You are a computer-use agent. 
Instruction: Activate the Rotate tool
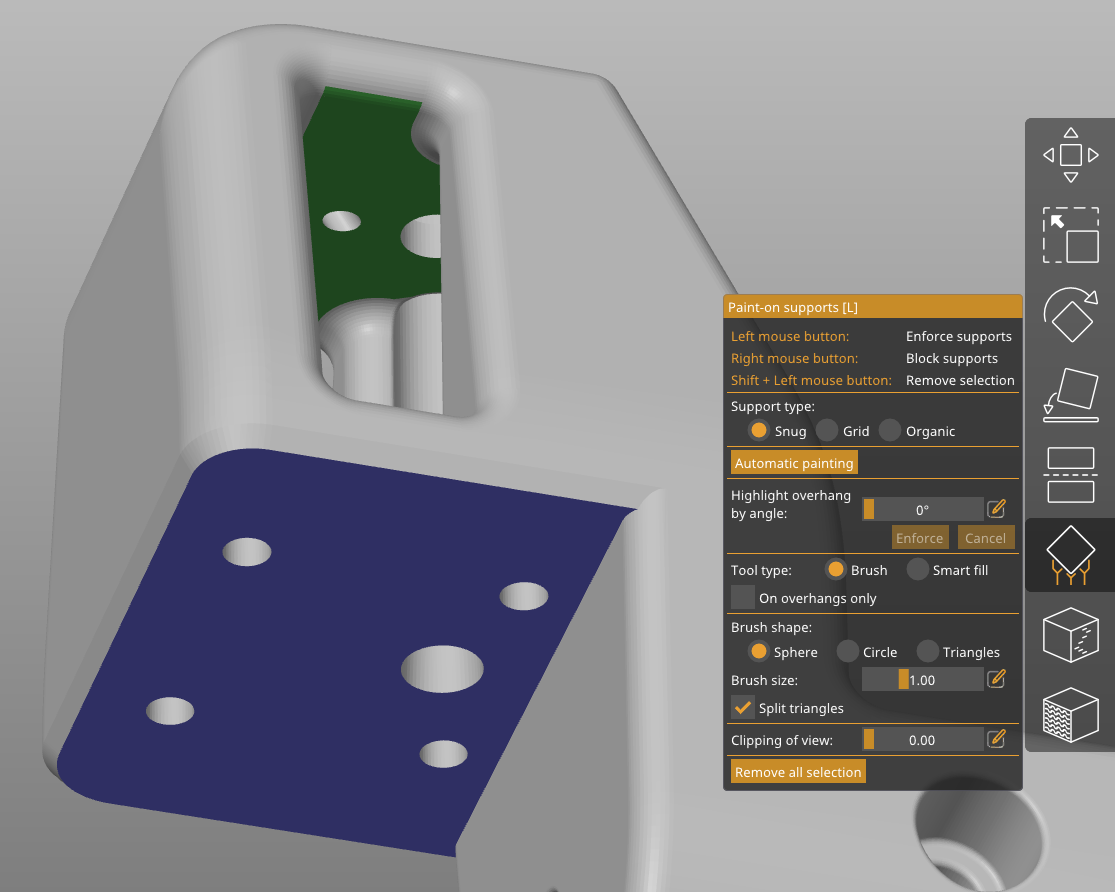1070,314
